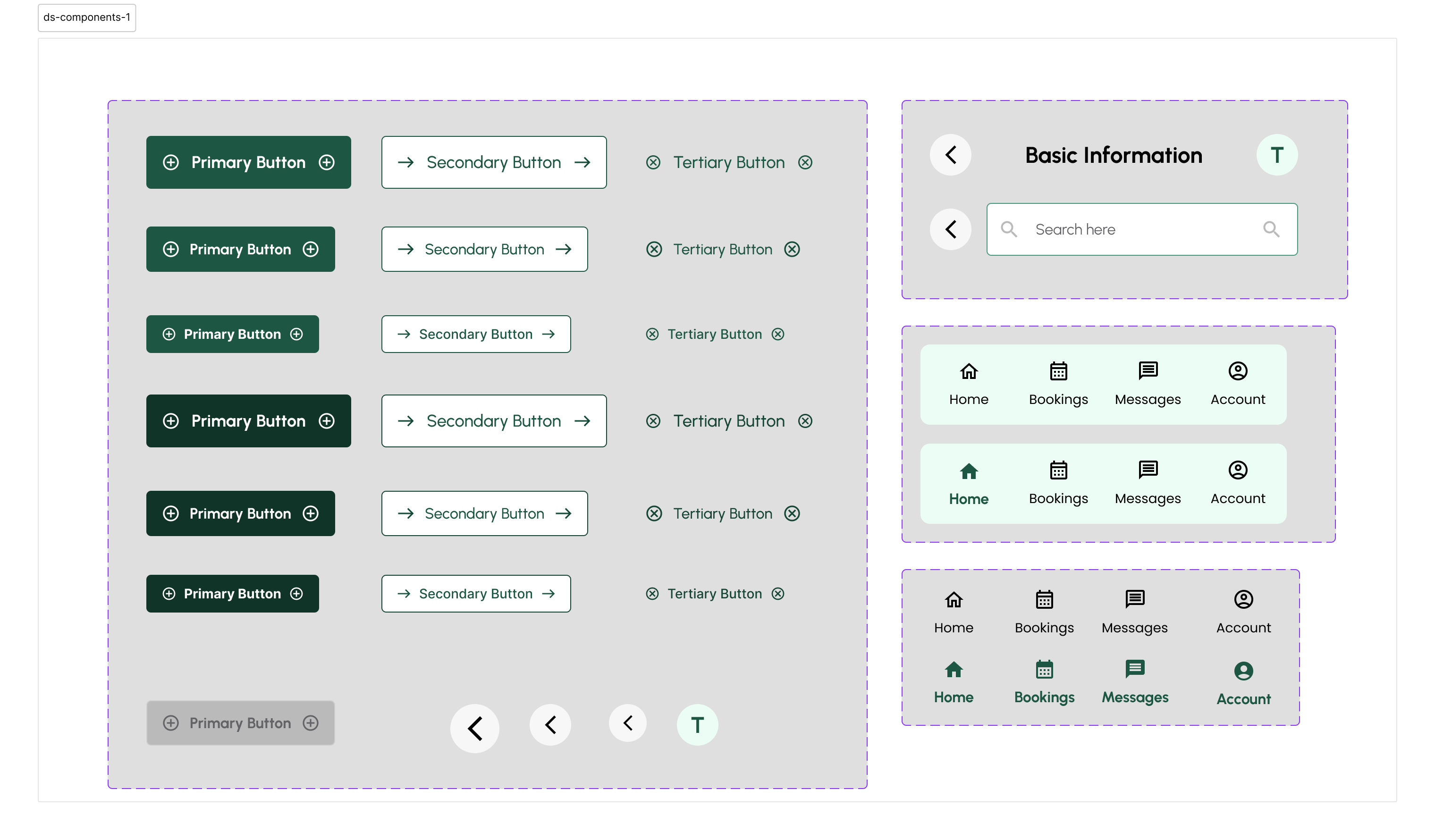This screenshot has width=1435, height=840.
Task: Click Tertiary Button in row with smallest dark-green Primary
Action: tap(715, 594)
